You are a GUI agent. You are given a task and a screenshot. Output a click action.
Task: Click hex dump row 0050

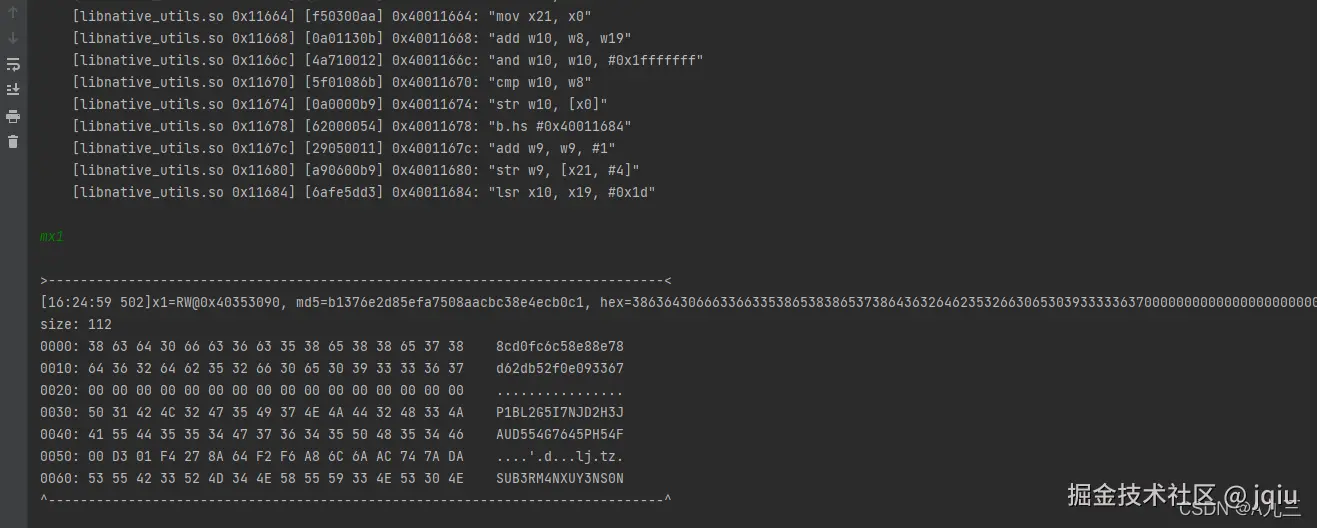(x=332, y=456)
